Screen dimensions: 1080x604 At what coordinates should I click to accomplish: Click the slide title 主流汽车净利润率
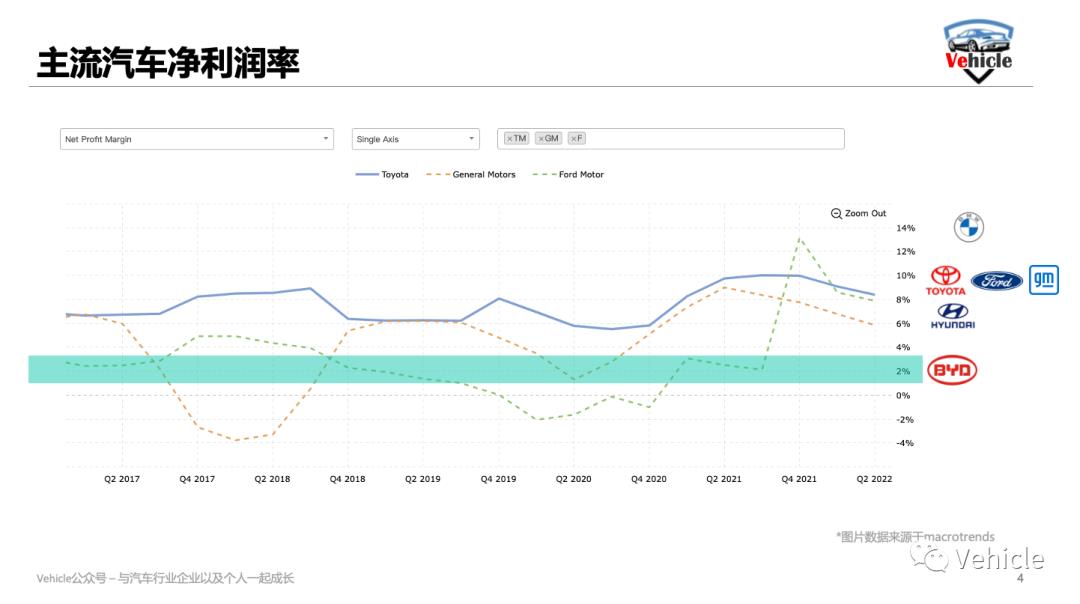pos(168,63)
